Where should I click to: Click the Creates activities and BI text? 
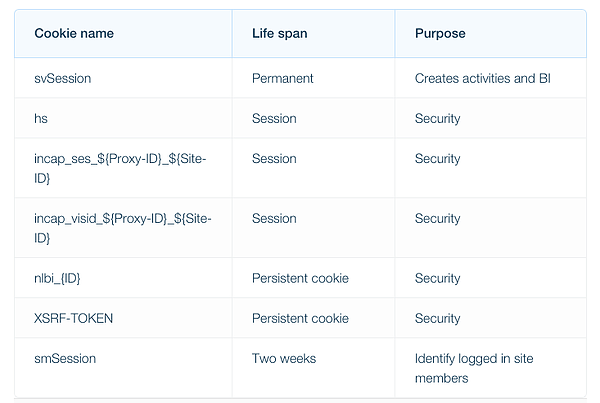483,78
